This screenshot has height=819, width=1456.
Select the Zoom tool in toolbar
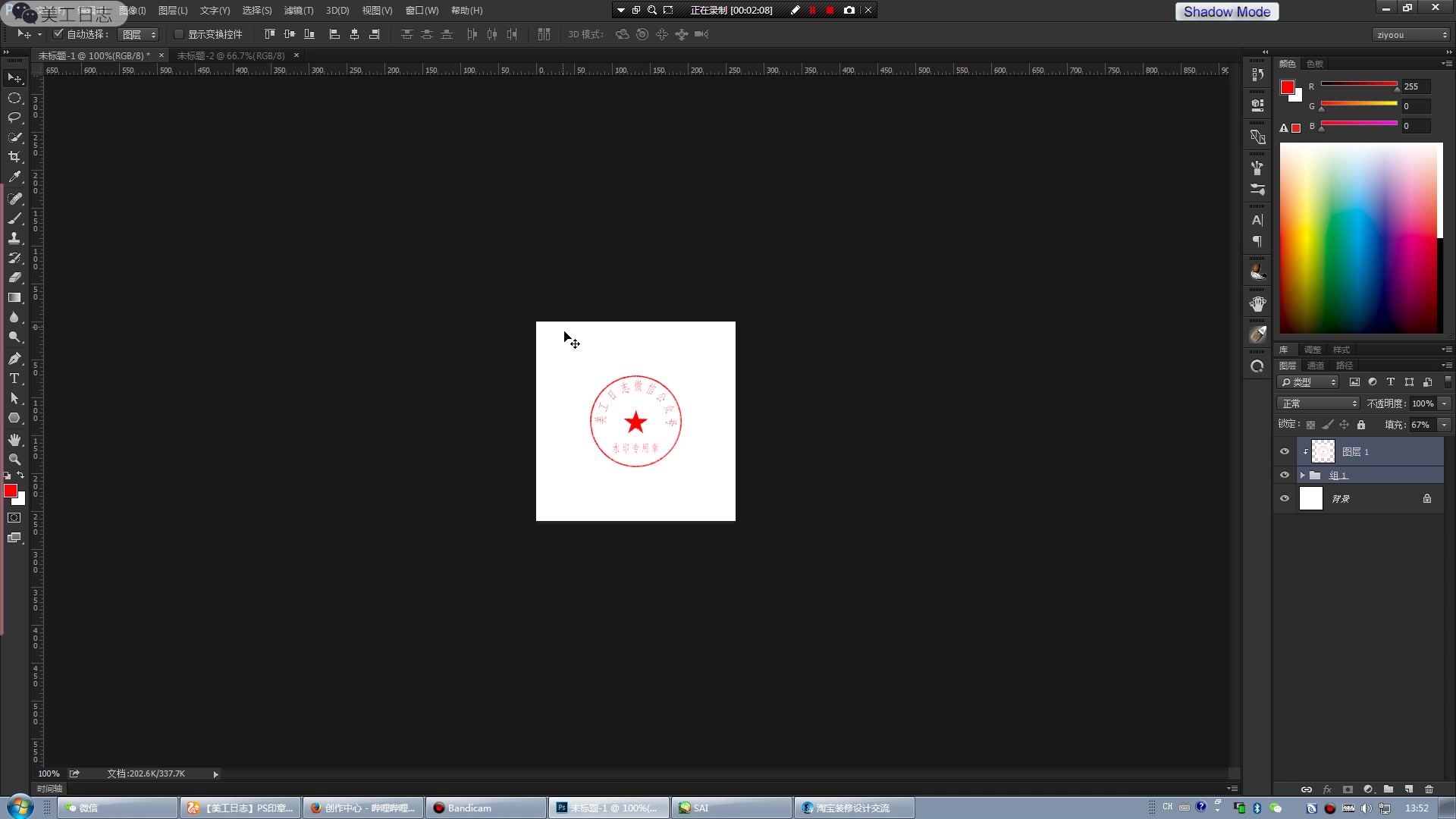14,460
